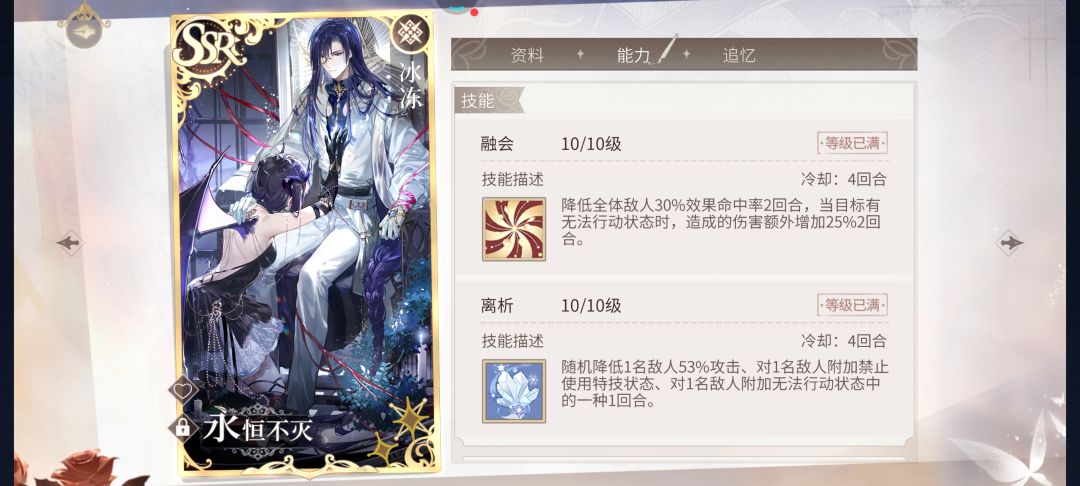
Task: Open the 追忆 tab
Action: click(739, 55)
